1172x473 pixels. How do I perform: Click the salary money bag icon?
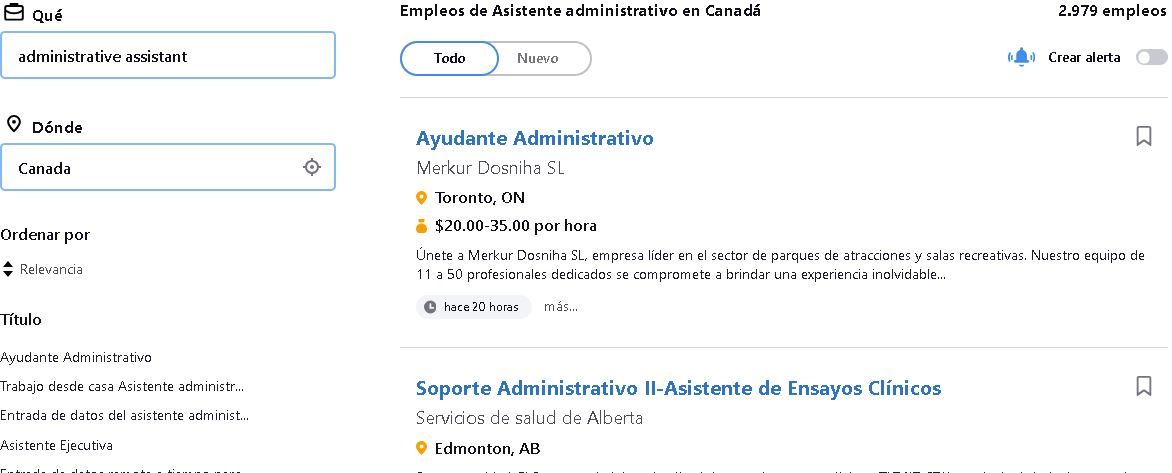[x=422, y=226]
